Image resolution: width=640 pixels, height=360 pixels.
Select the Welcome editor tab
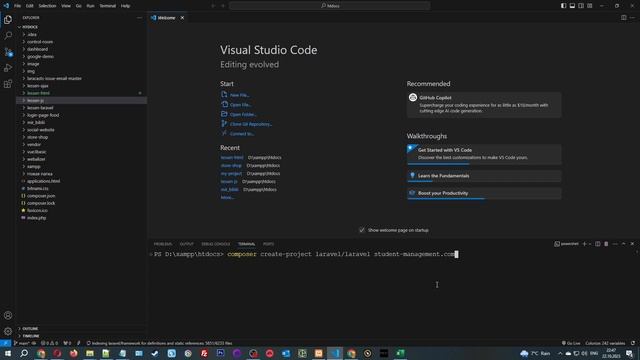point(167,18)
